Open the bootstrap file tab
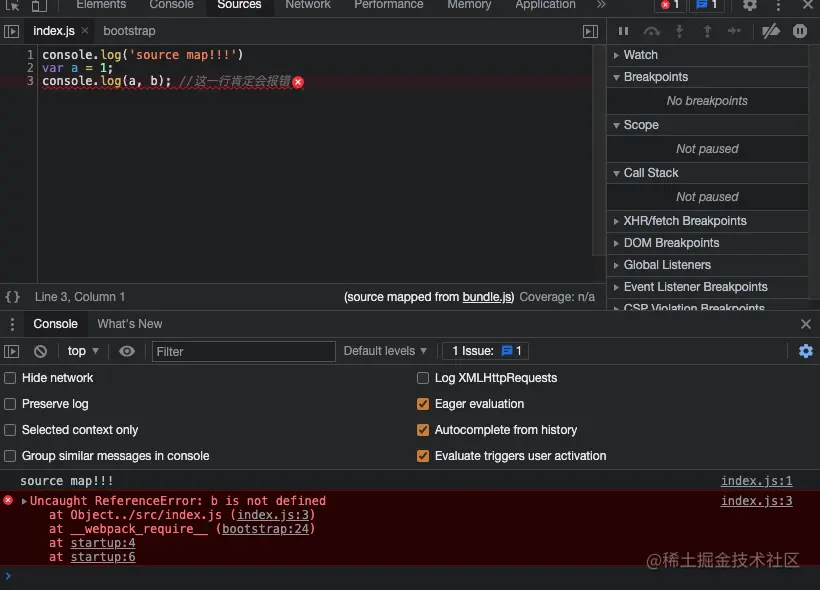The width and height of the screenshot is (820, 590). point(129,31)
